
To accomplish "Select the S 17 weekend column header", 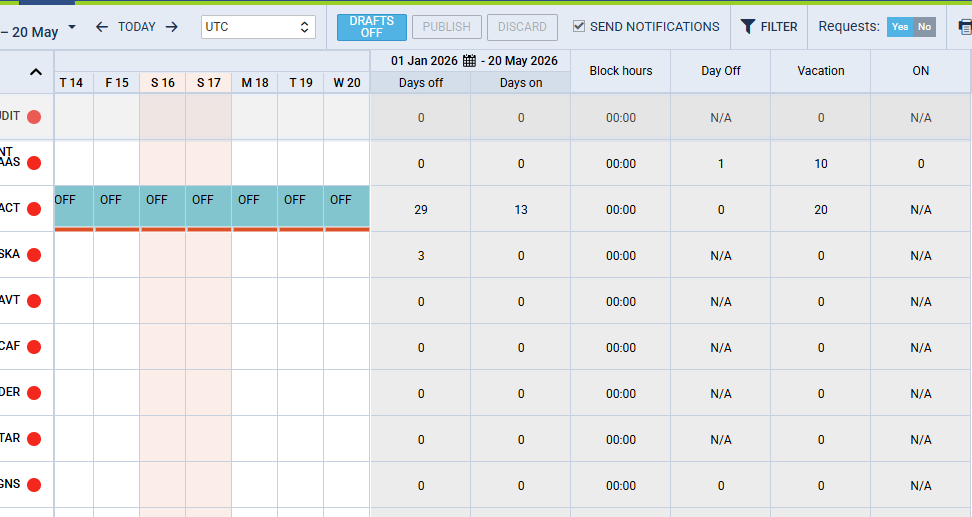I will [208, 82].
